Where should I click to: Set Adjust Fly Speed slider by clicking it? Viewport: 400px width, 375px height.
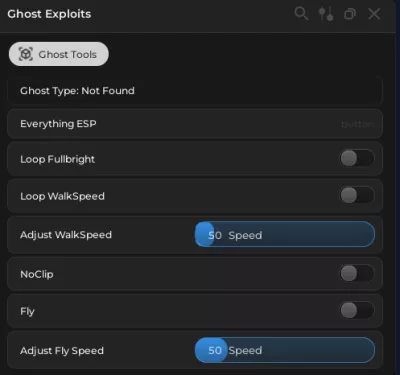[x=285, y=350]
